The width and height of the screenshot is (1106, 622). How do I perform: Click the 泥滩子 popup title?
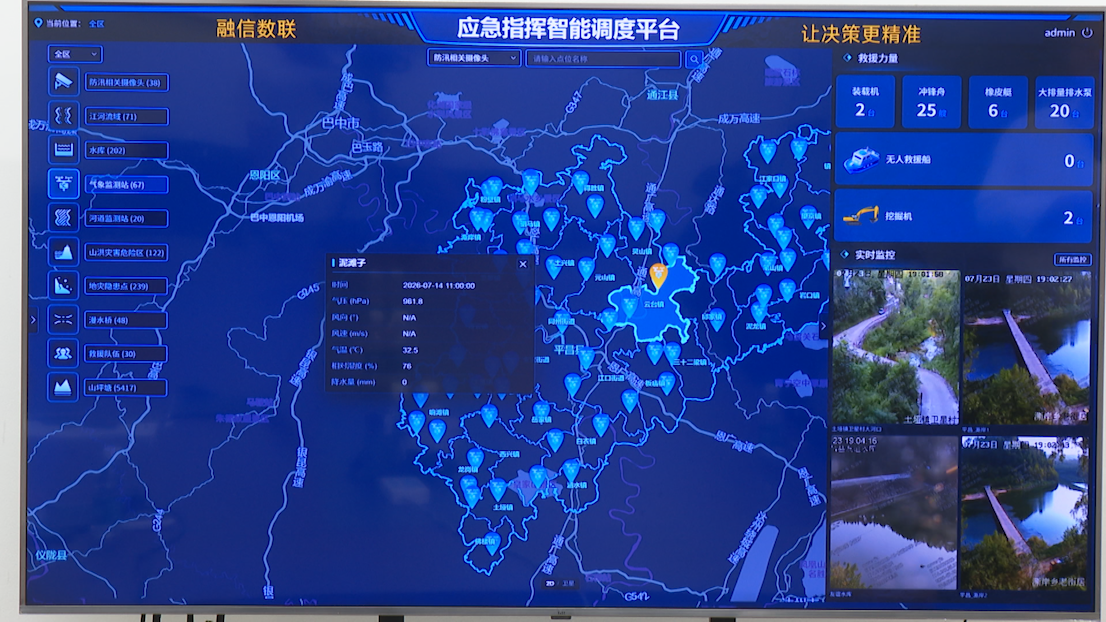pyautogui.click(x=352, y=262)
